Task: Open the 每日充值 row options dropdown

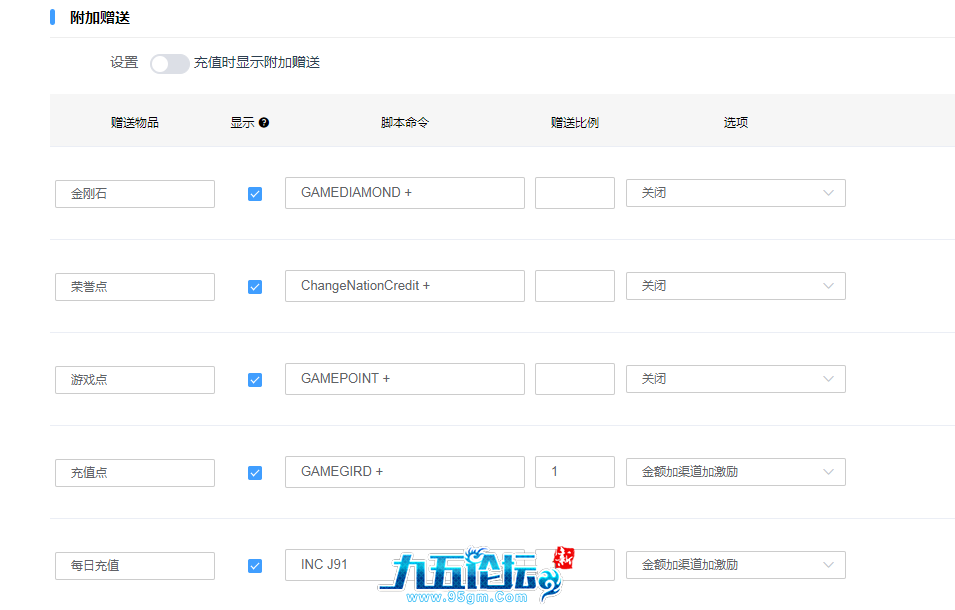Action: 735,565
